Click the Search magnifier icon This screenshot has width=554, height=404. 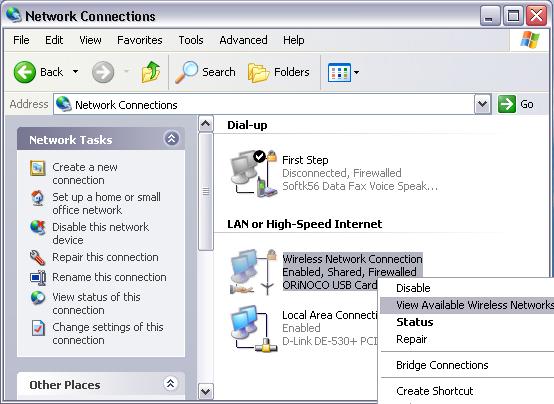pos(187,72)
